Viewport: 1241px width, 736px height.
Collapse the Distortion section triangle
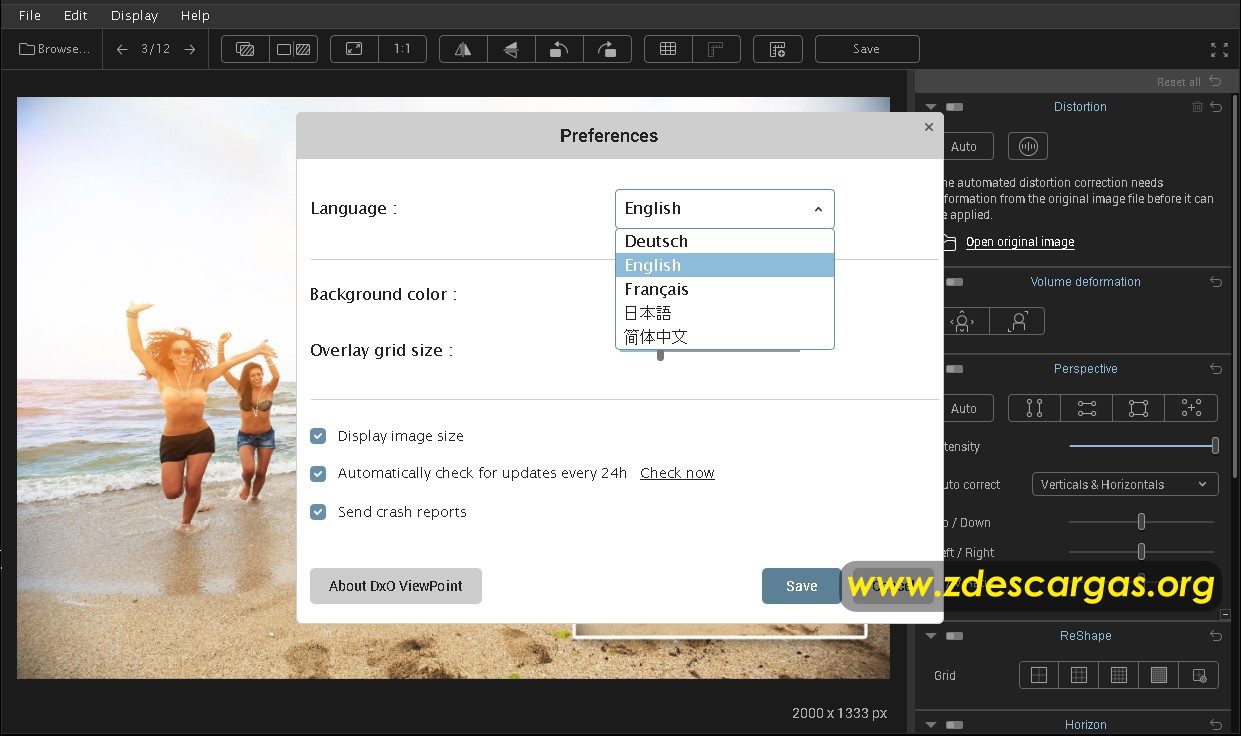pos(931,107)
